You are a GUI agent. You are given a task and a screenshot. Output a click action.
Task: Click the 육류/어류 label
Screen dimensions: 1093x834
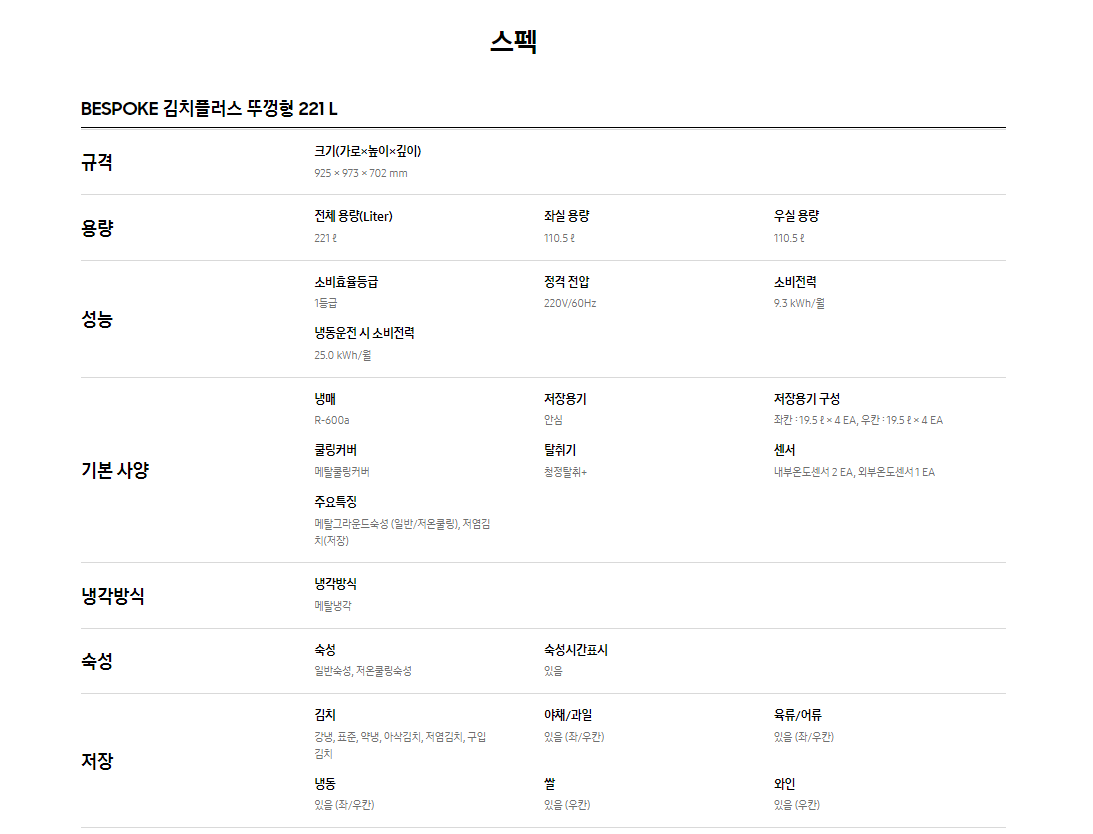tap(797, 715)
